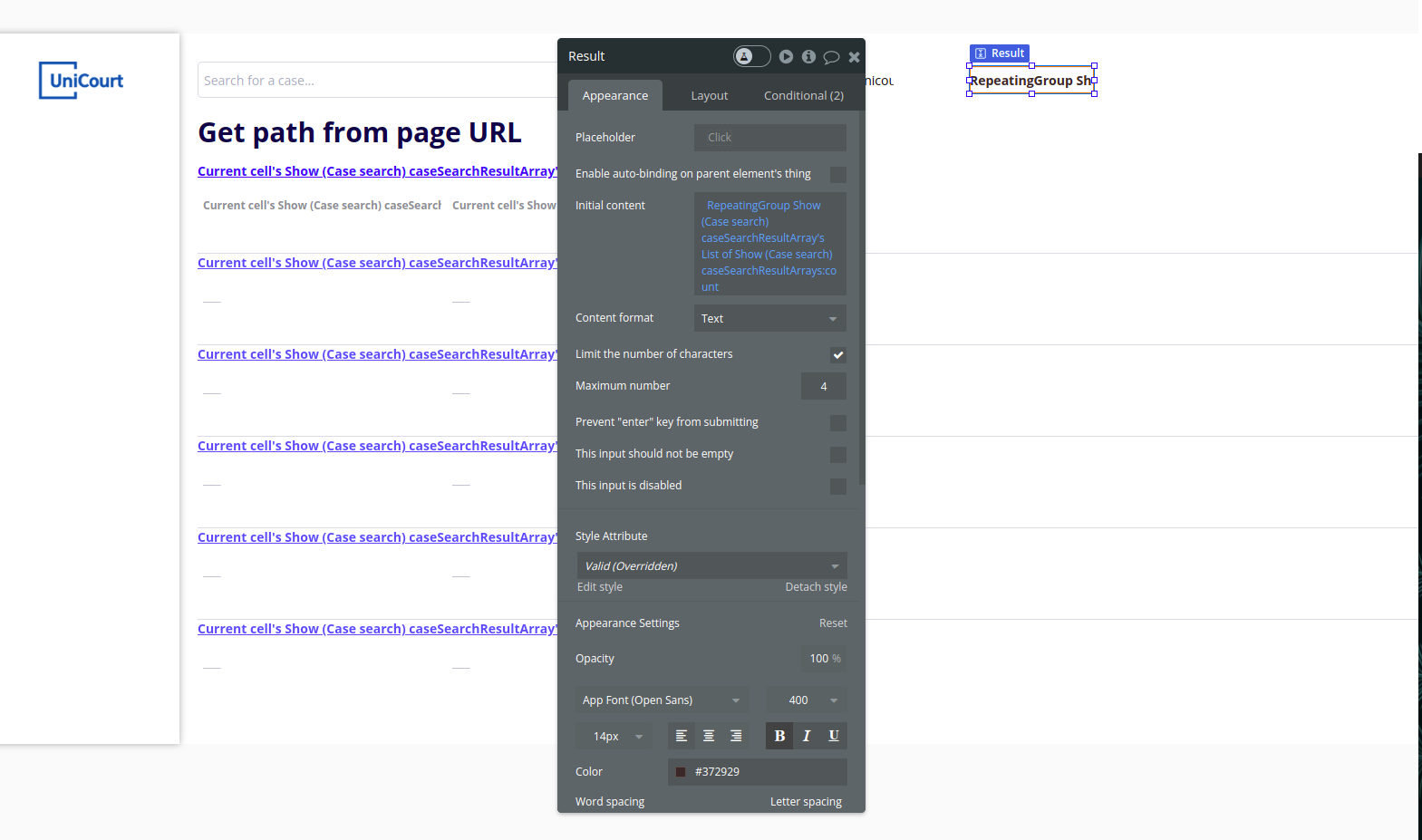The width and height of the screenshot is (1422, 840).
Task: Click the first Current cell's Show link above the table headers
Action: click(377, 171)
